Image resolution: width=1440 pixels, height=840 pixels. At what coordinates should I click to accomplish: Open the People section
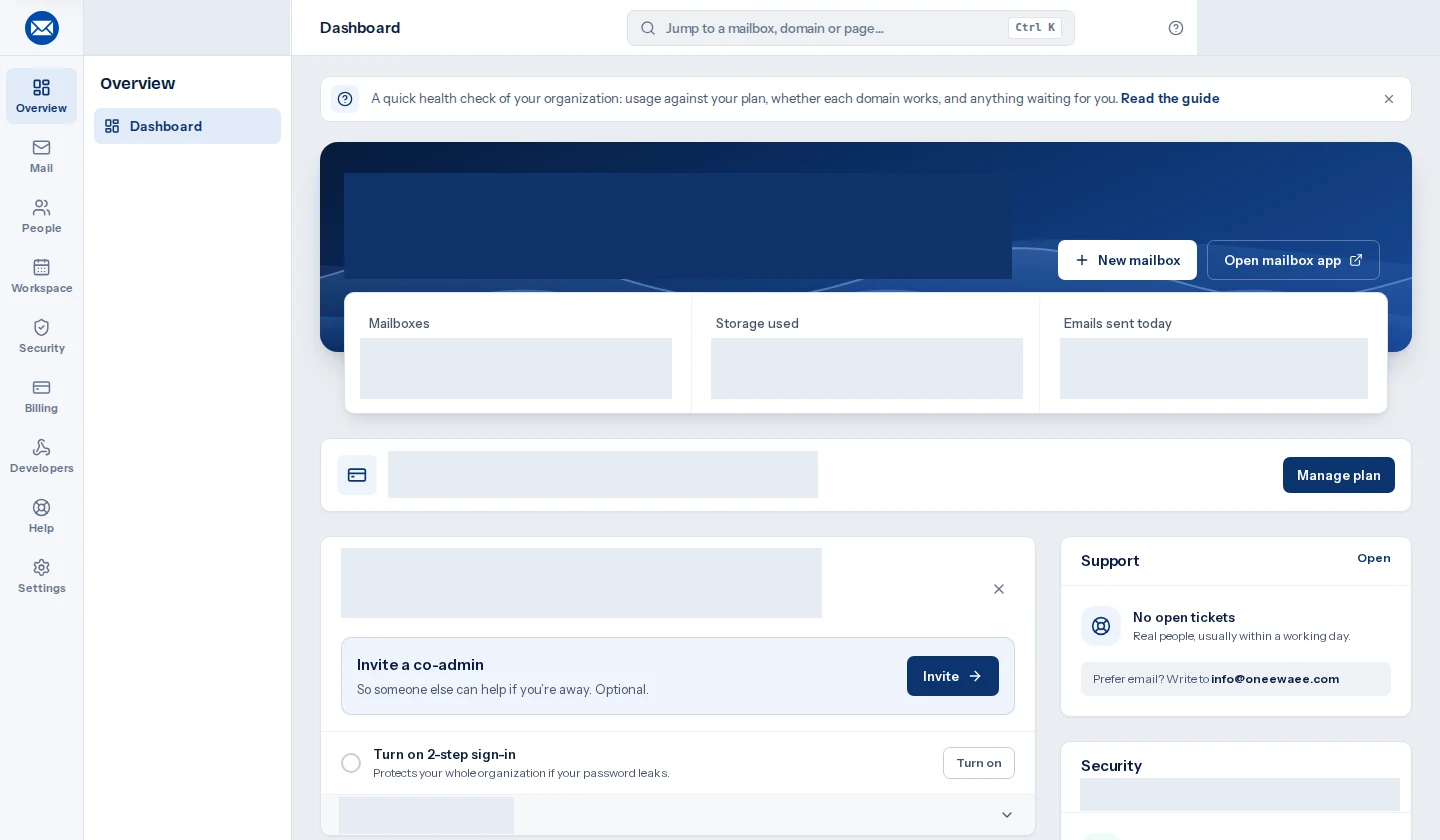click(41, 216)
